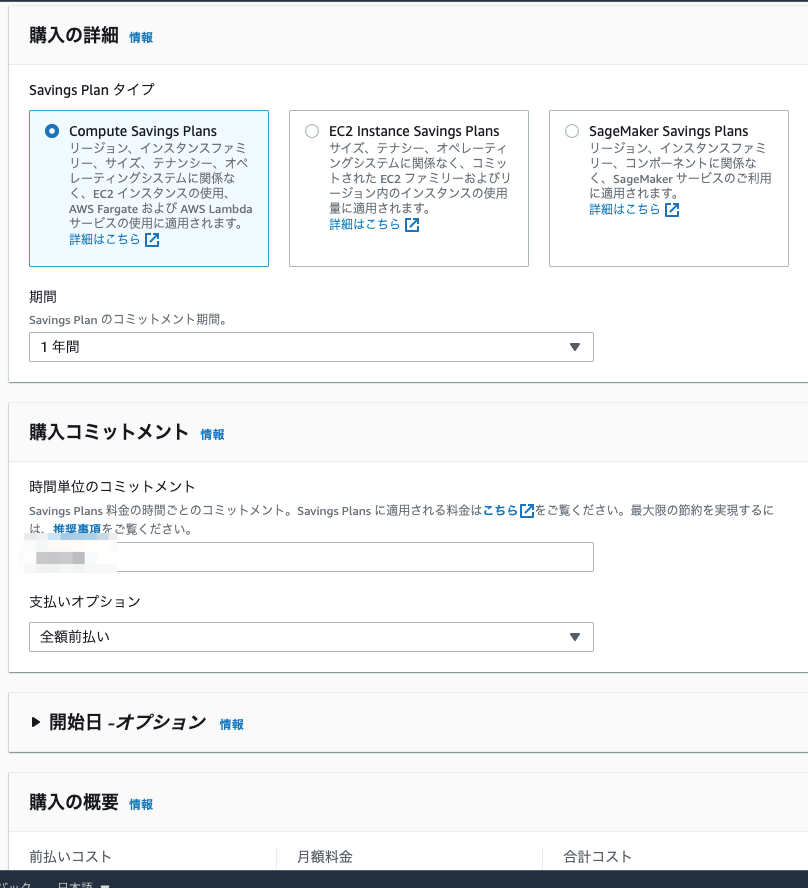Expand the 開始日 オプション section

click(36, 722)
